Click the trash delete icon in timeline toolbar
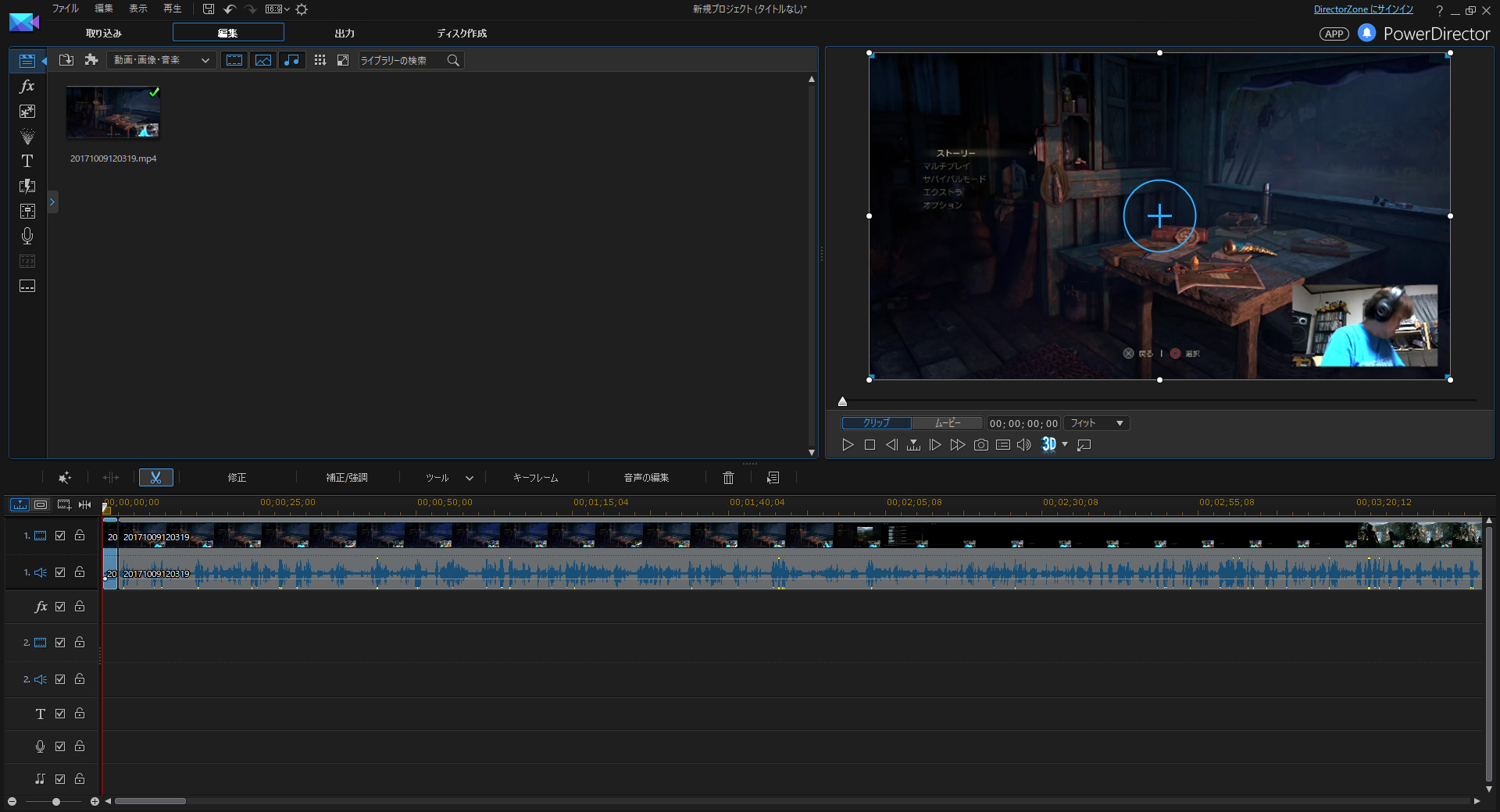 pos(728,477)
